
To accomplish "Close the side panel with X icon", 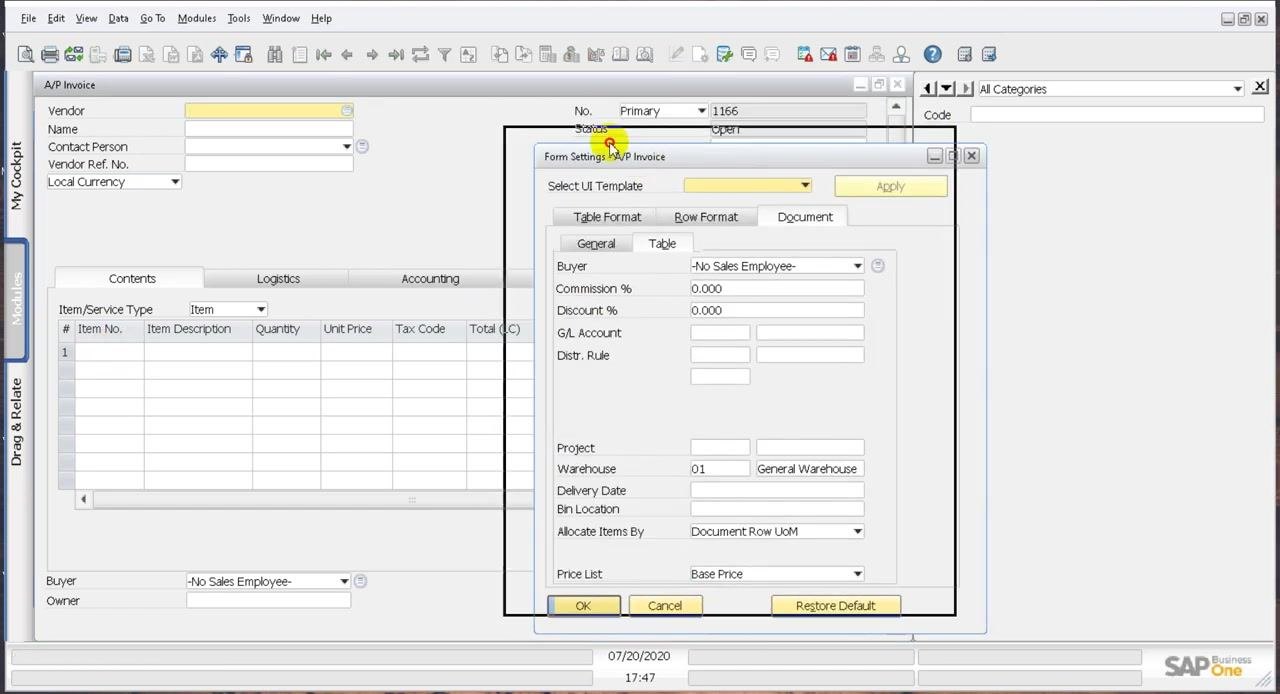I will (x=1260, y=88).
